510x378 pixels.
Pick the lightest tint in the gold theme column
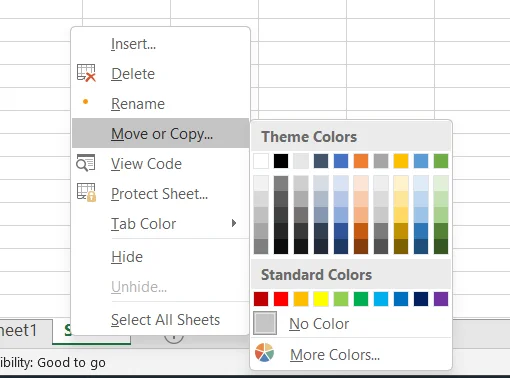(x=401, y=183)
